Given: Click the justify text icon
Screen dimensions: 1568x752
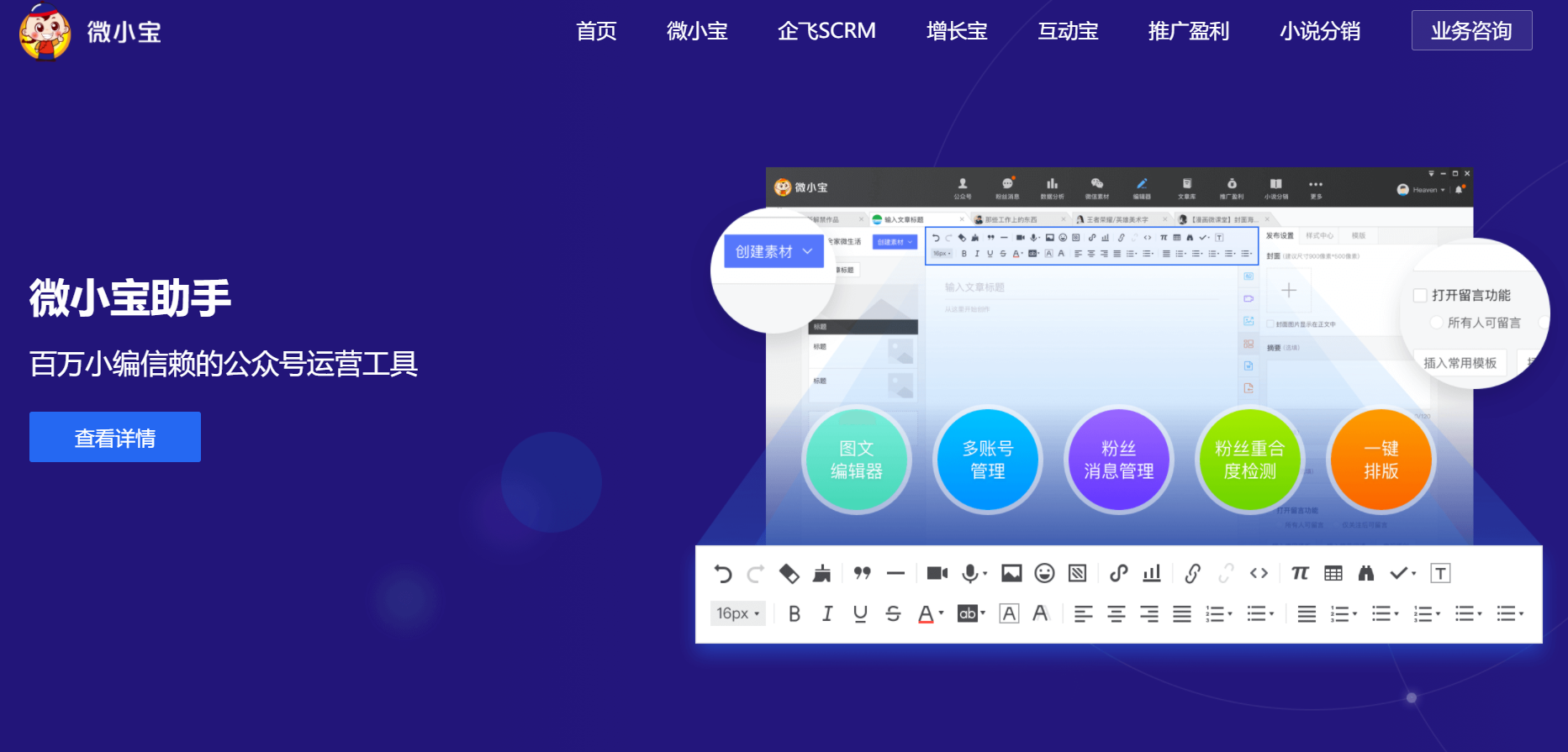Looking at the screenshot, I should coord(1182,614).
